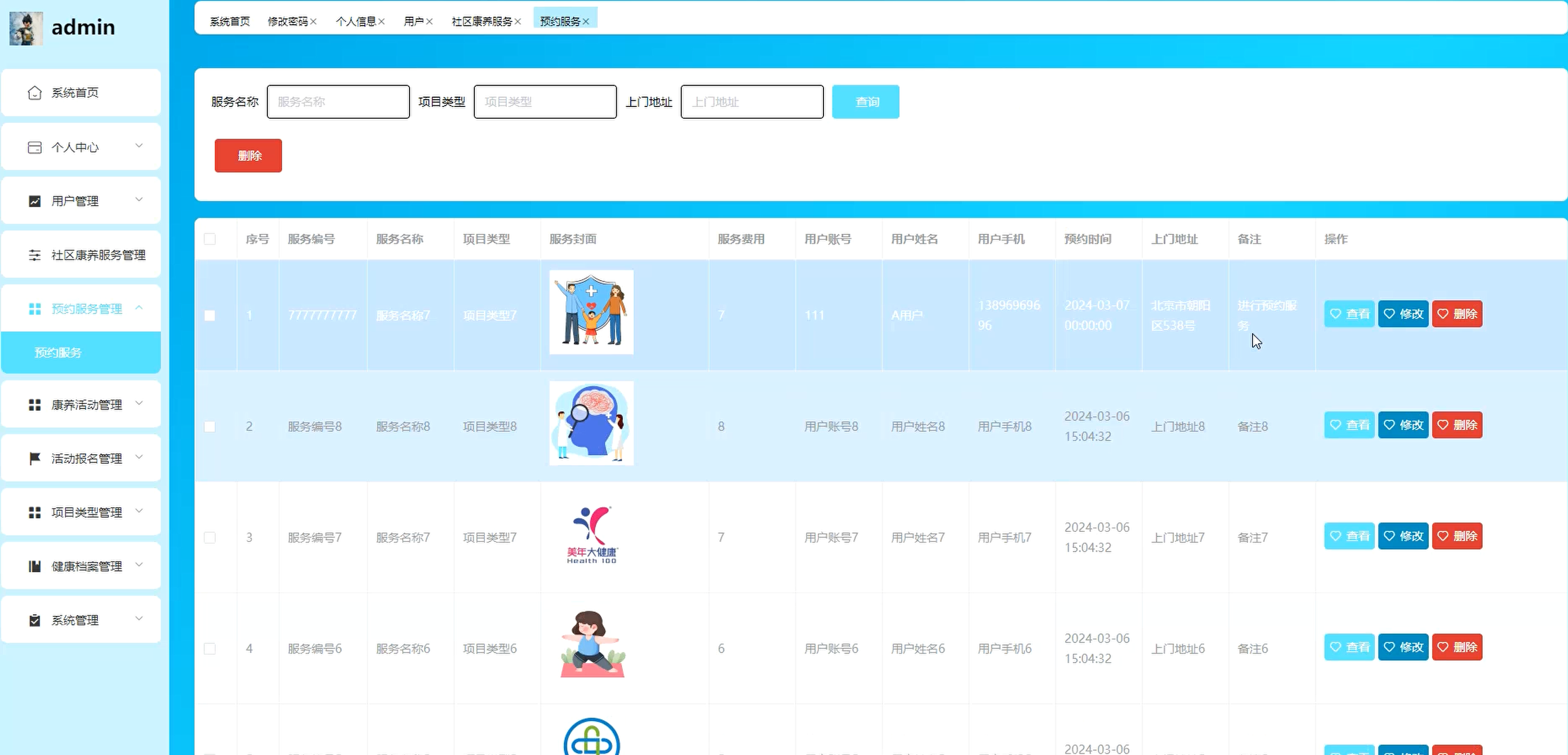Edit the 服务编号8 row with 修改
Image resolution: width=1568 pixels, height=755 pixels.
[1403, 425]
